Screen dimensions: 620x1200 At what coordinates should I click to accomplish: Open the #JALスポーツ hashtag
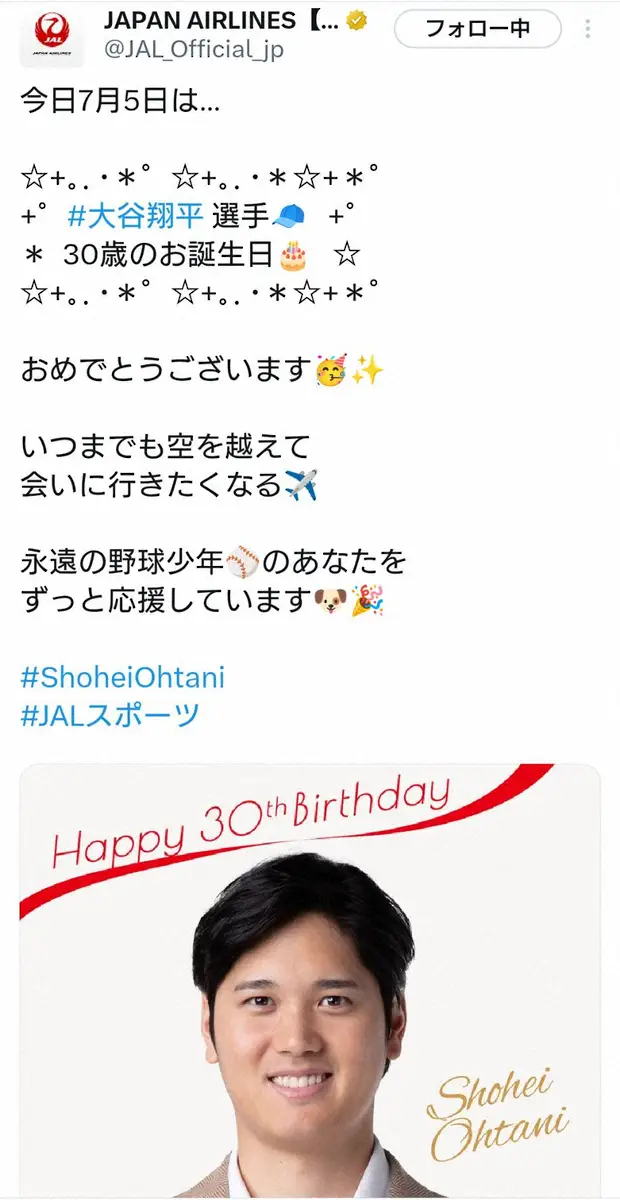point(110,716)
